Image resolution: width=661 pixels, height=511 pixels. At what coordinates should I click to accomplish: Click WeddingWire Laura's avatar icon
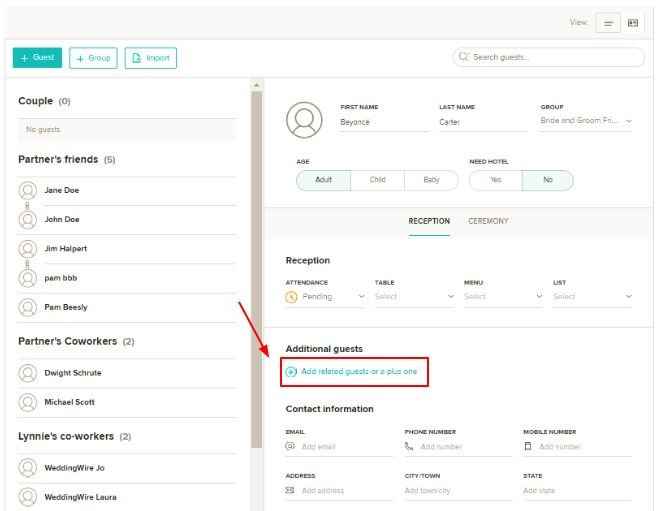[28, 497]
